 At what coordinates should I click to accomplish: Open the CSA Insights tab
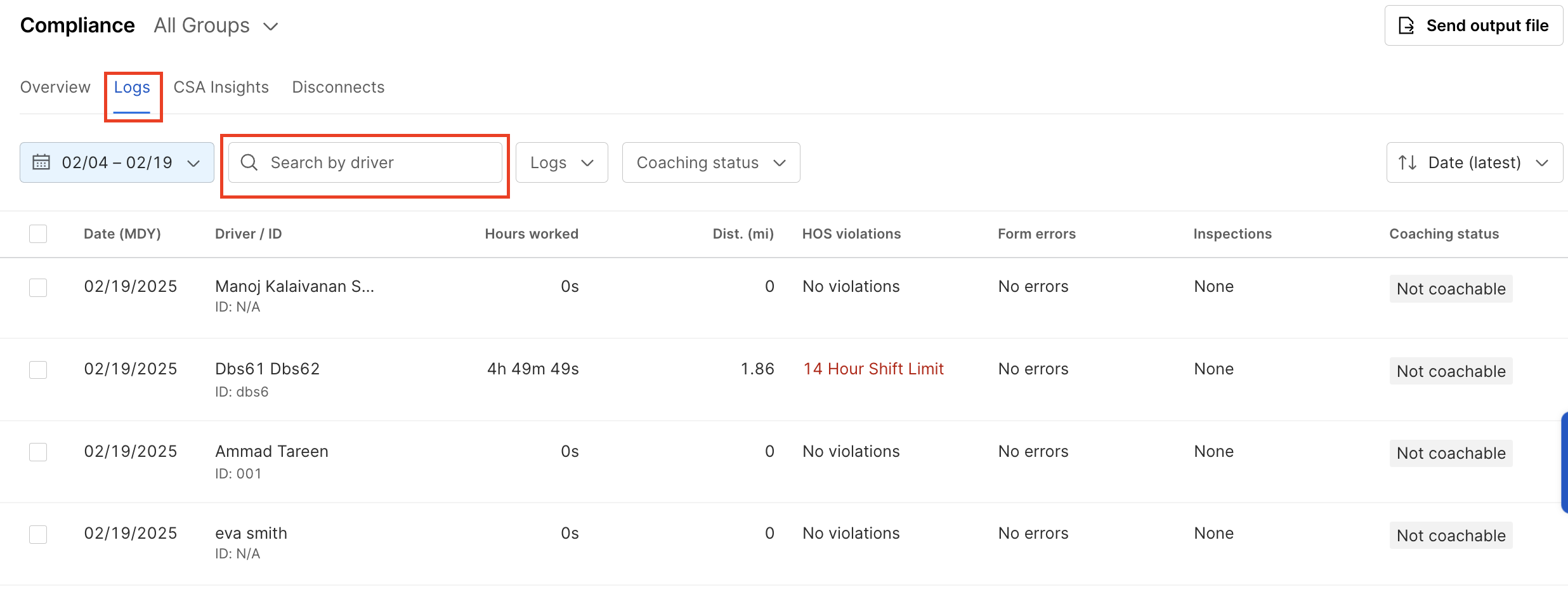pos(221,87)
